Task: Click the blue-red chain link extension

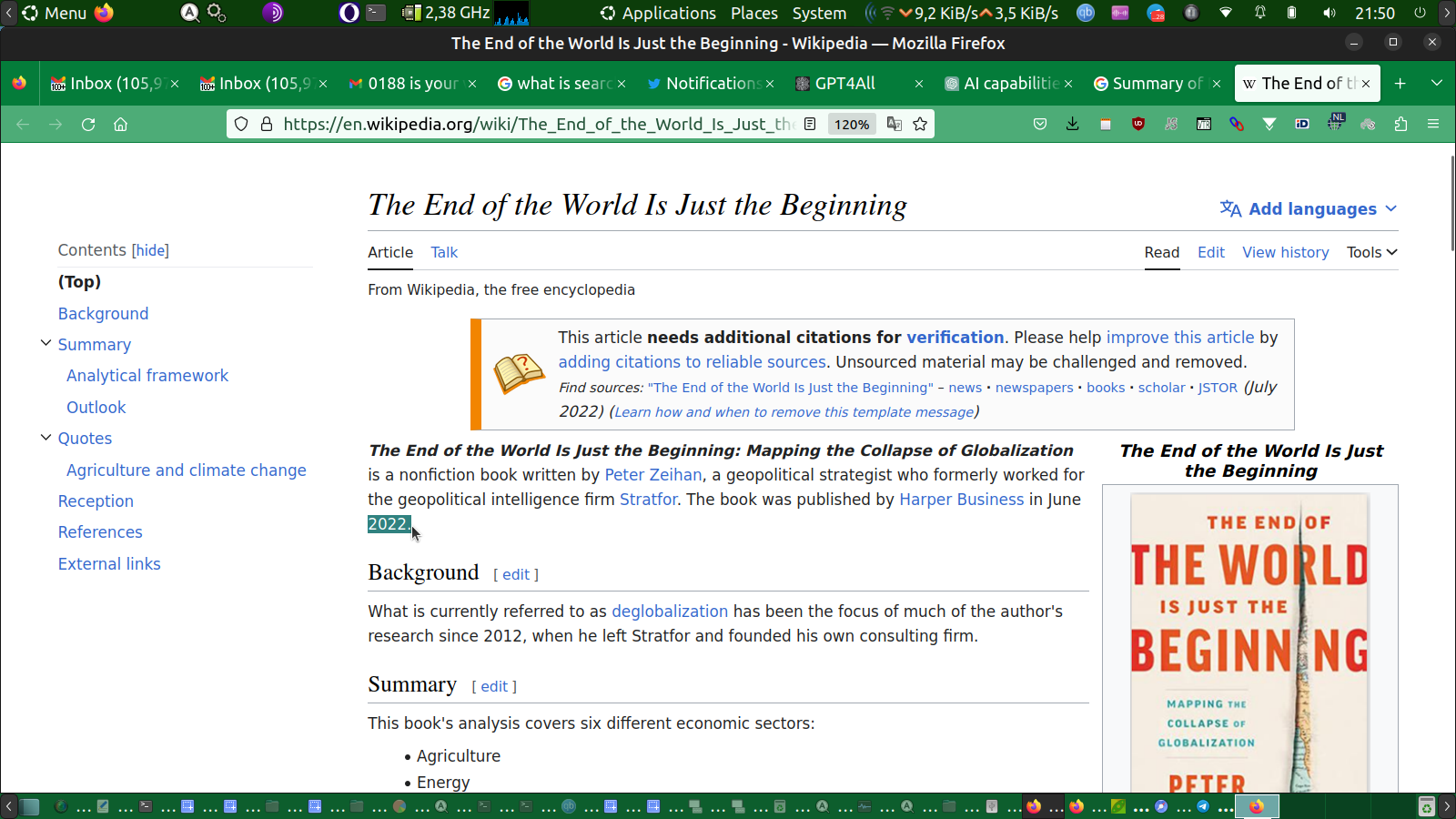Action: pos(1237,124)
